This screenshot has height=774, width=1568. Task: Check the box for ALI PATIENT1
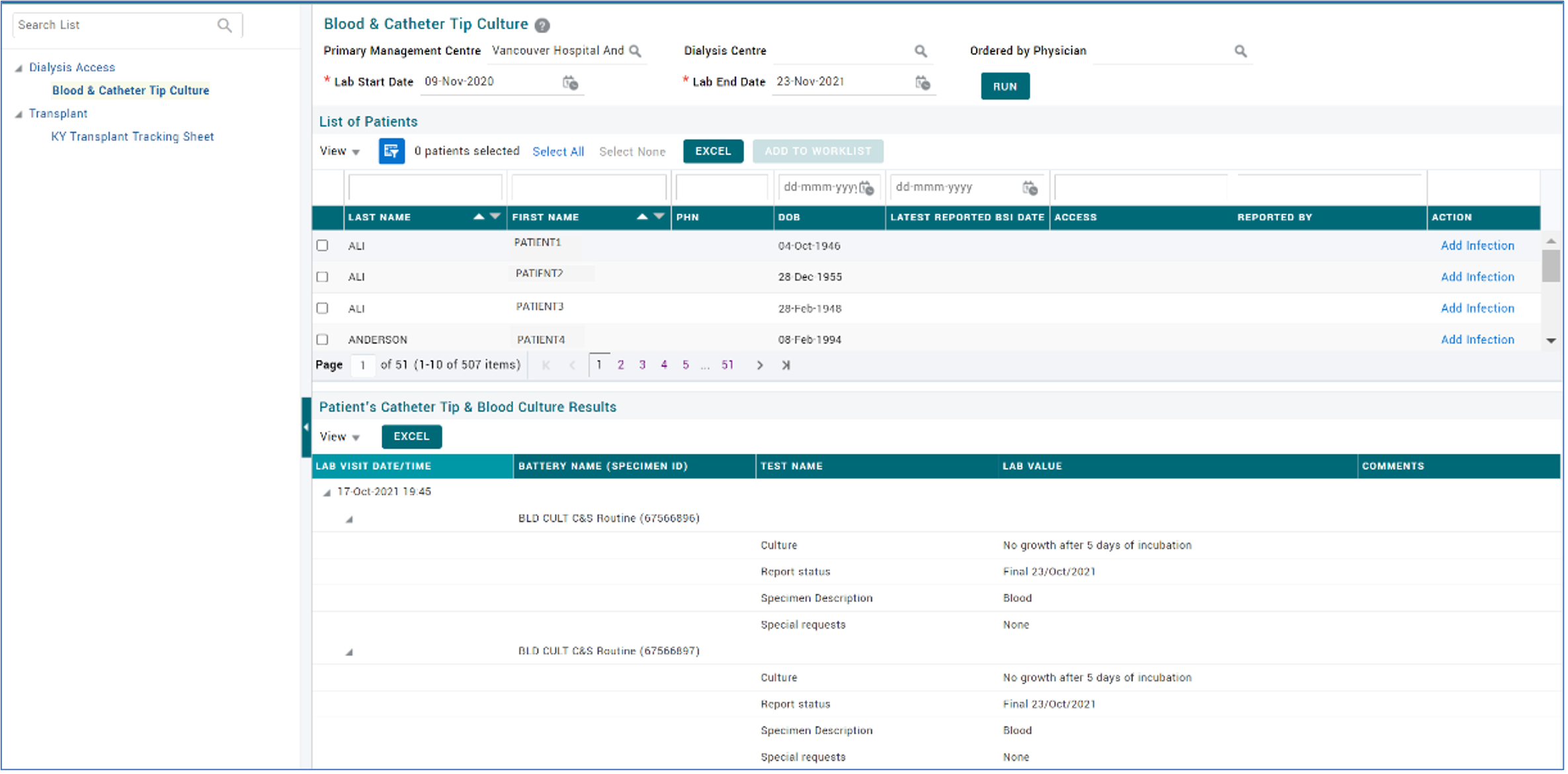click(x=323, y=245)
